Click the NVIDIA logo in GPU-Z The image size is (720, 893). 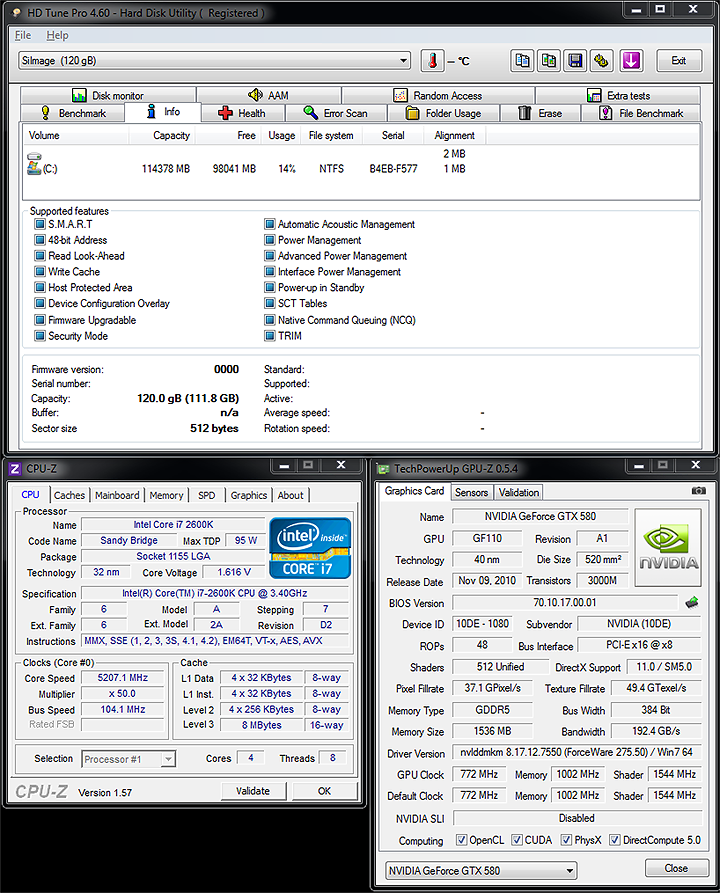(x=668, y=547)
